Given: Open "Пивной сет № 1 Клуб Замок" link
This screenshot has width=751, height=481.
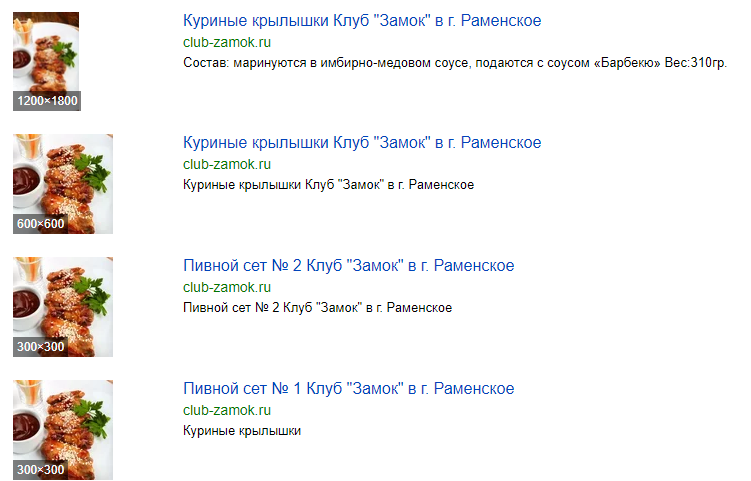Looking at the screenshot, I should coord(348,388).
